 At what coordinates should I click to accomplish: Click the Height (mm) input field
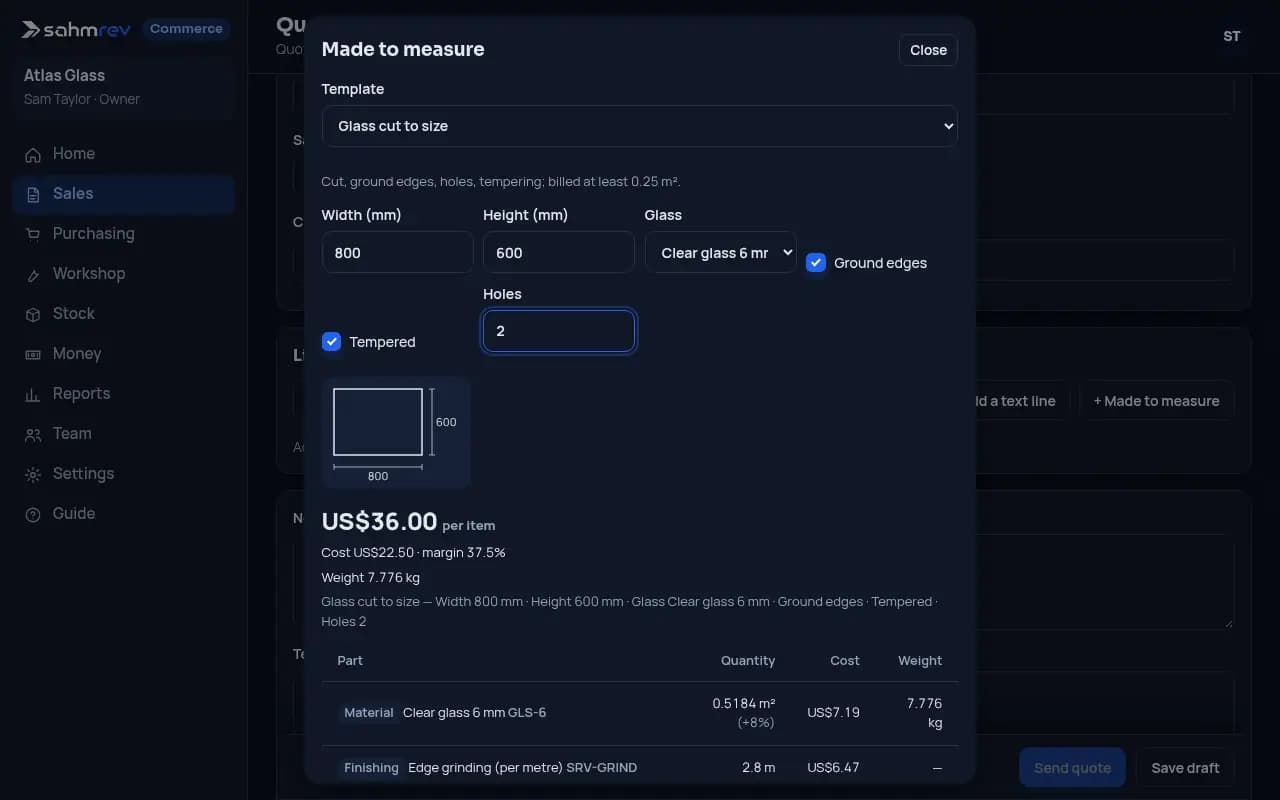[x=558, y=253]
